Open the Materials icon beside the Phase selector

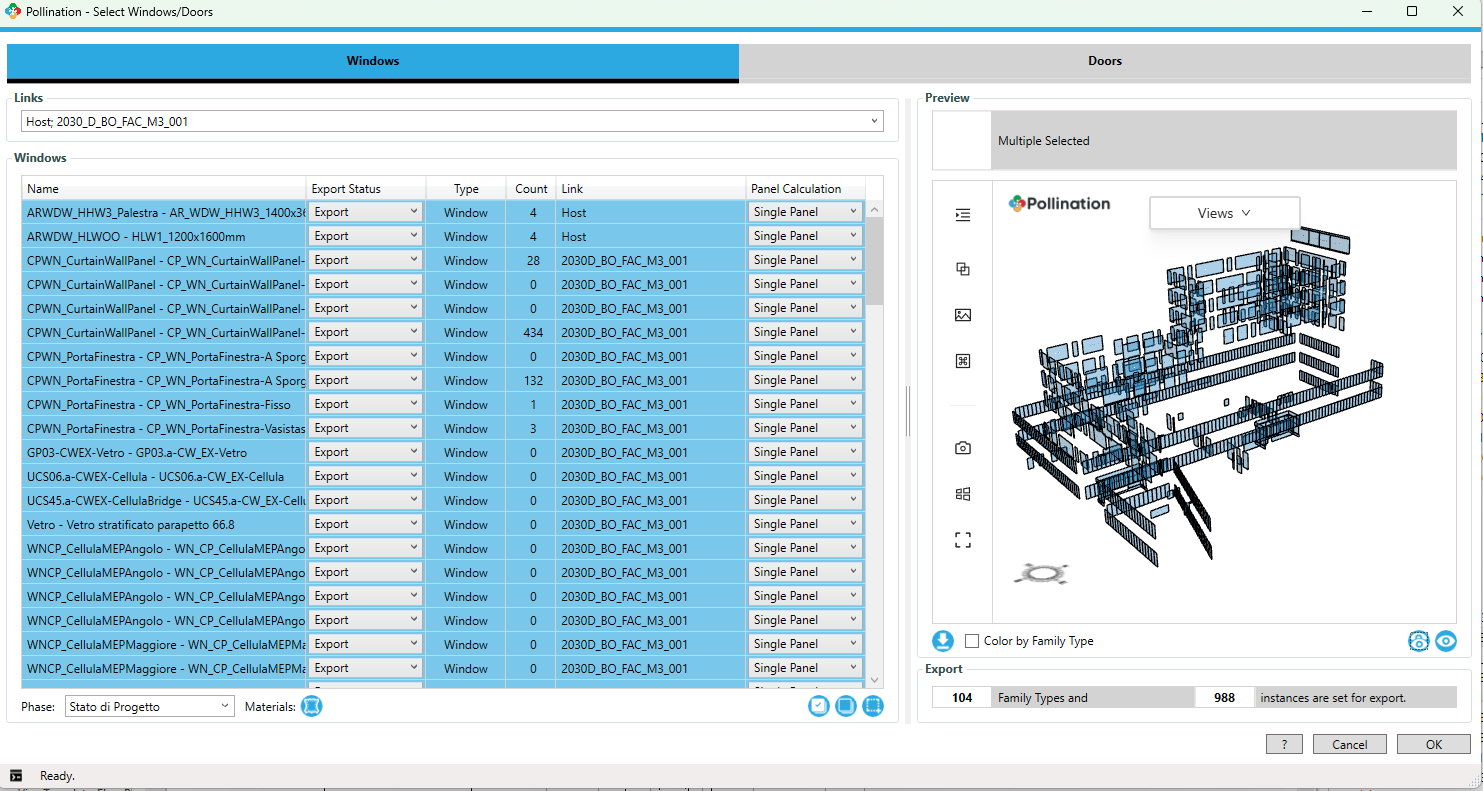[x=311, y=706]
